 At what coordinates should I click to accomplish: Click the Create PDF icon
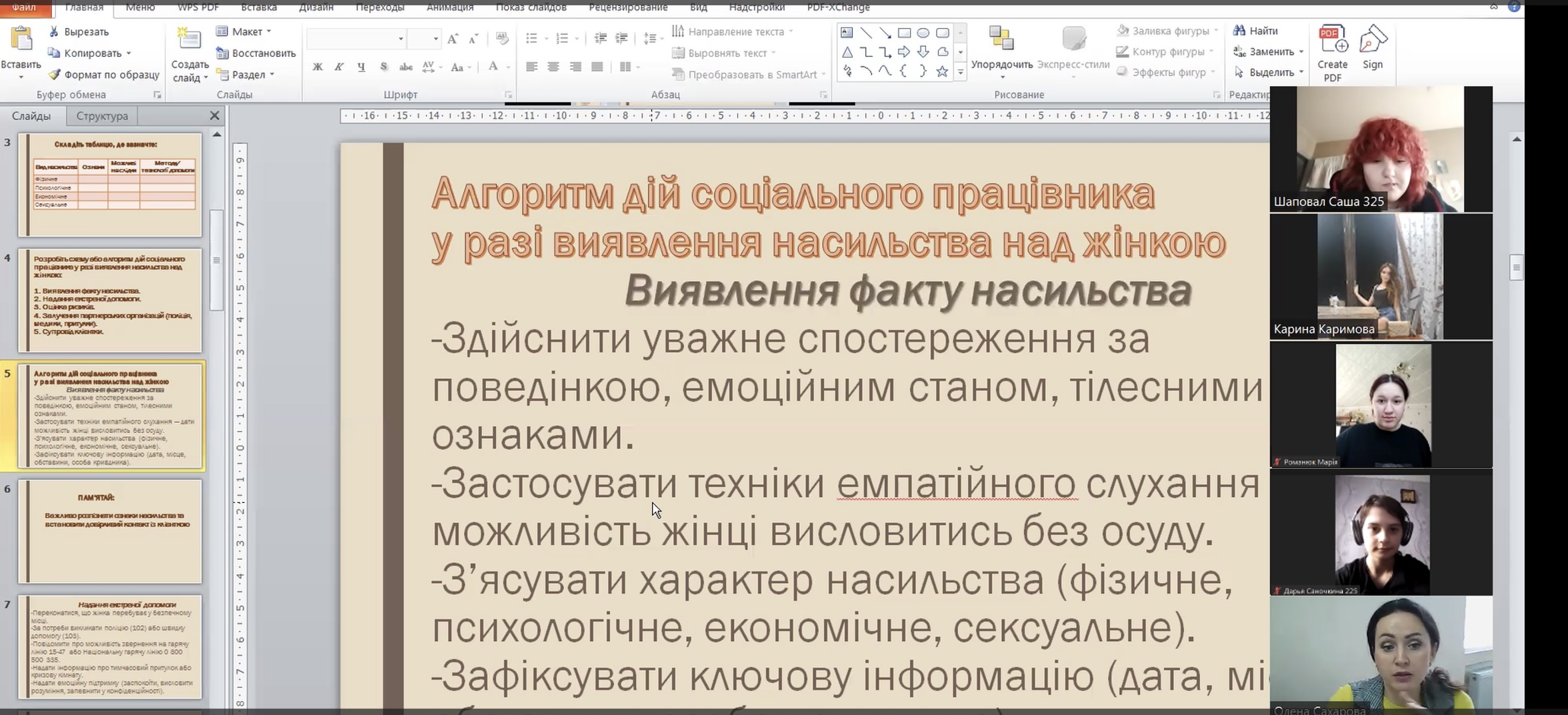point(1332,40)
